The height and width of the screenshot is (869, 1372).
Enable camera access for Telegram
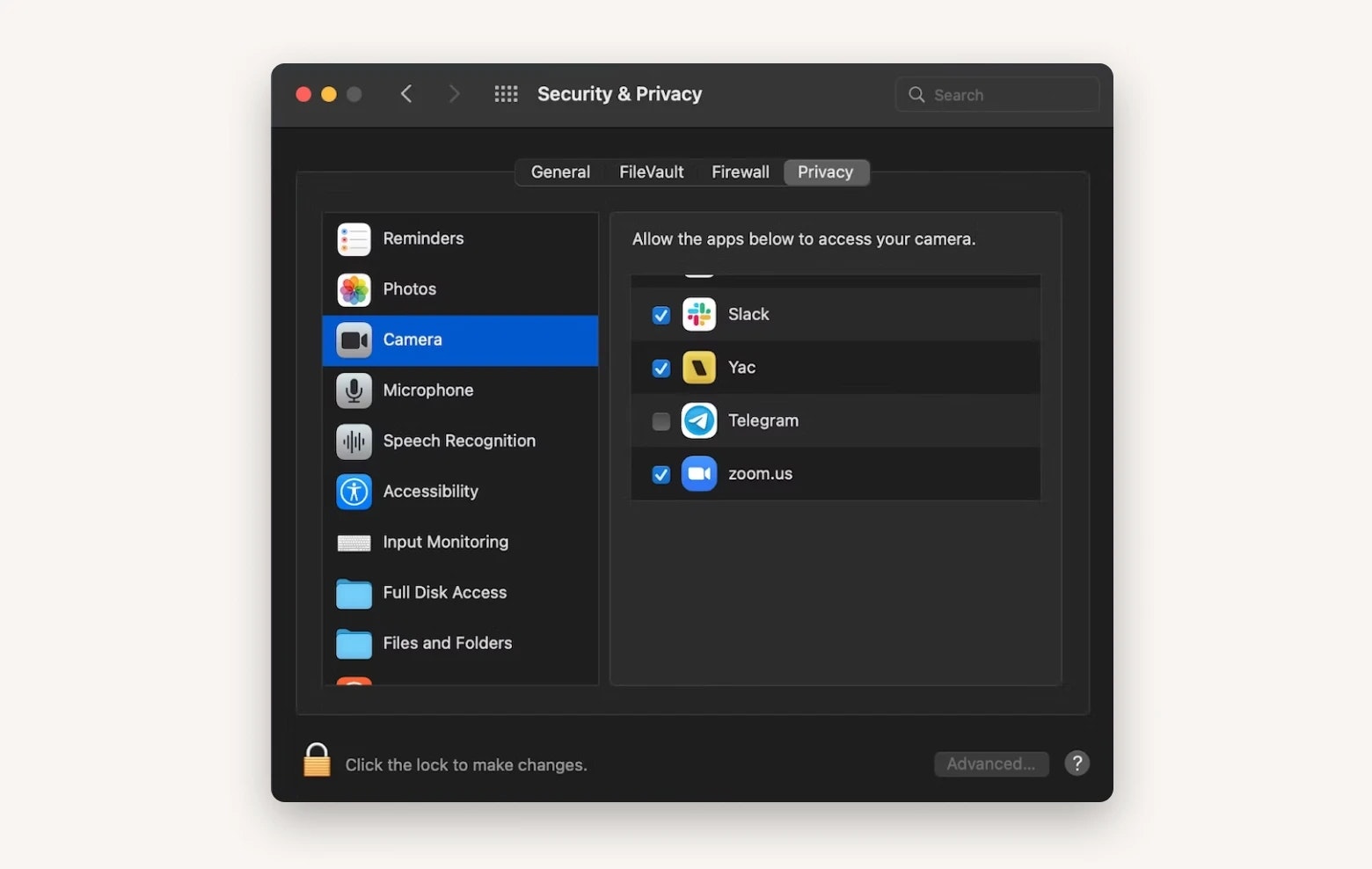click(661, 421)
